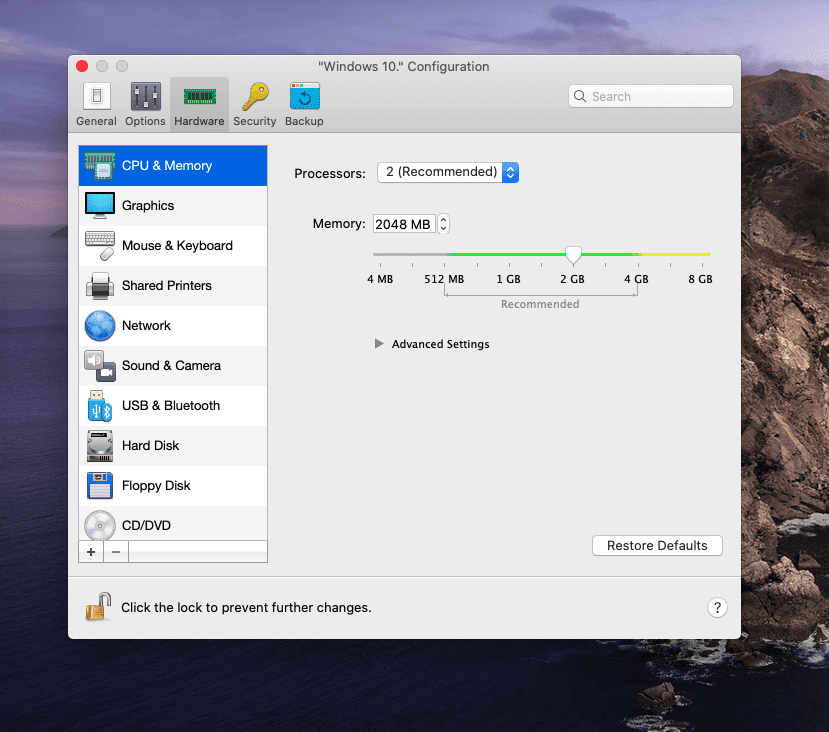This screenshot has height=732, width=829.
Task: Open the Processors dropdown
Action: point(447,172)
